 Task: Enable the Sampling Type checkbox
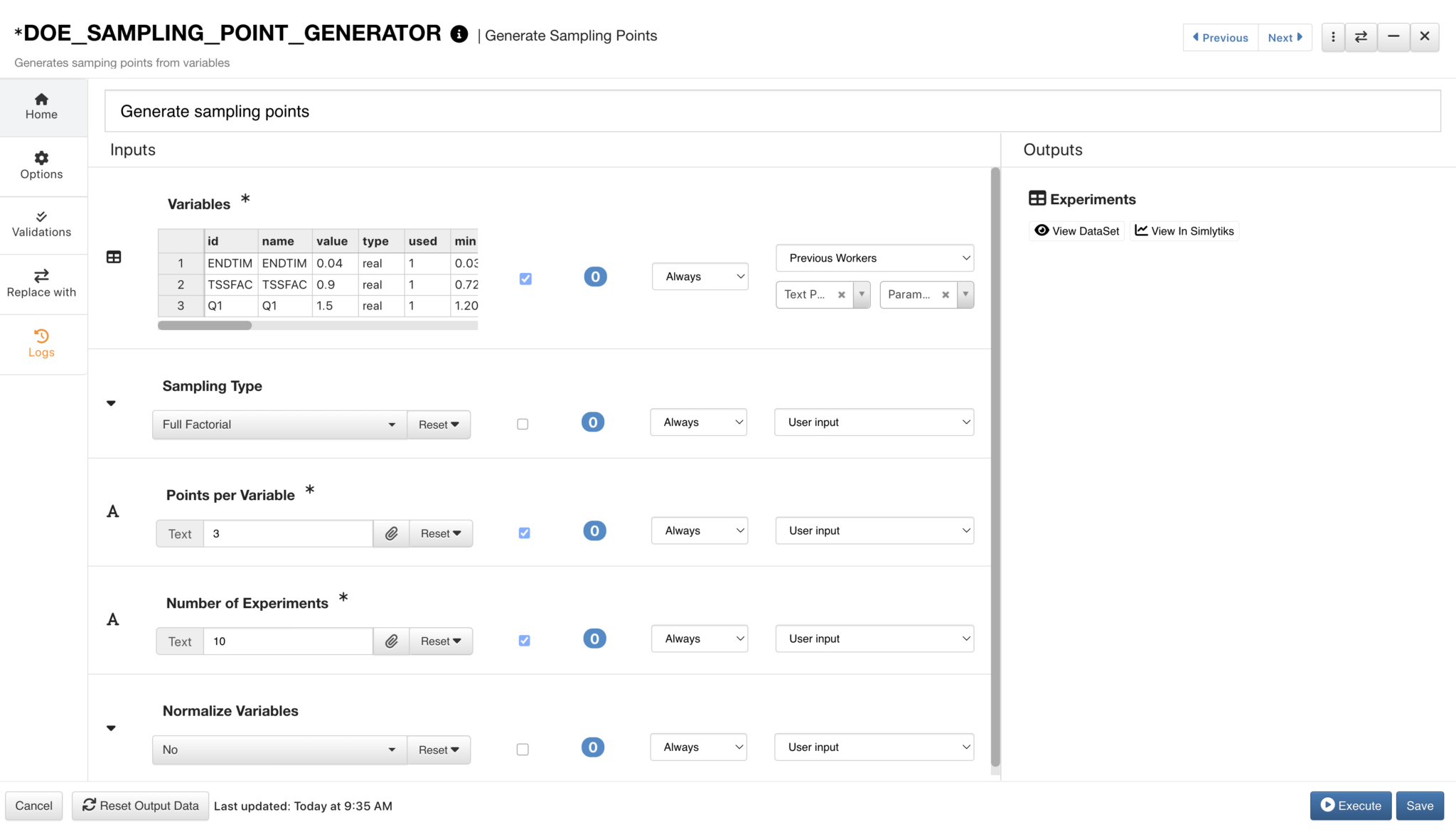[523, 423]
